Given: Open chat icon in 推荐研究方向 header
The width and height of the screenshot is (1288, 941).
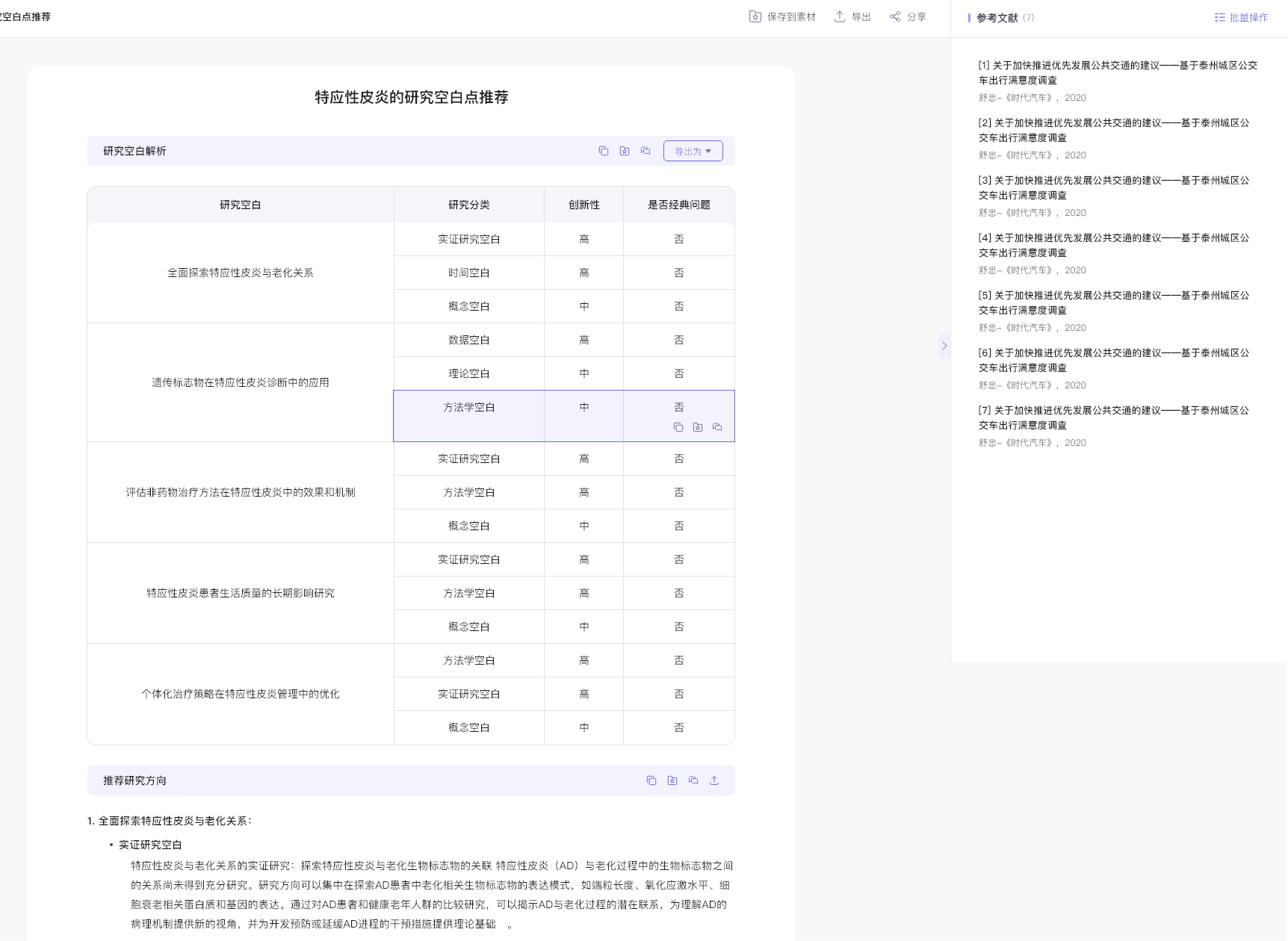Looking at the screenshot, I should 693,780.
